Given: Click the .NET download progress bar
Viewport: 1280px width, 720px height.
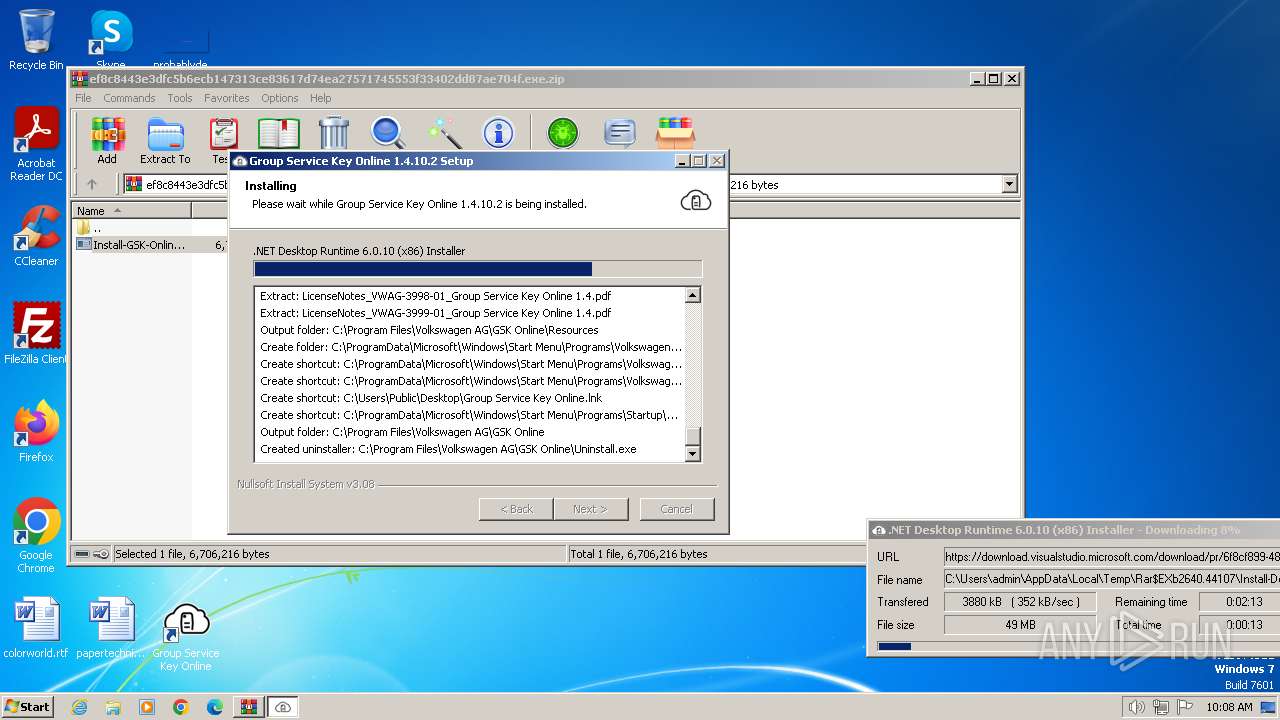Looking at the screenshot, I should [1078, 646].
